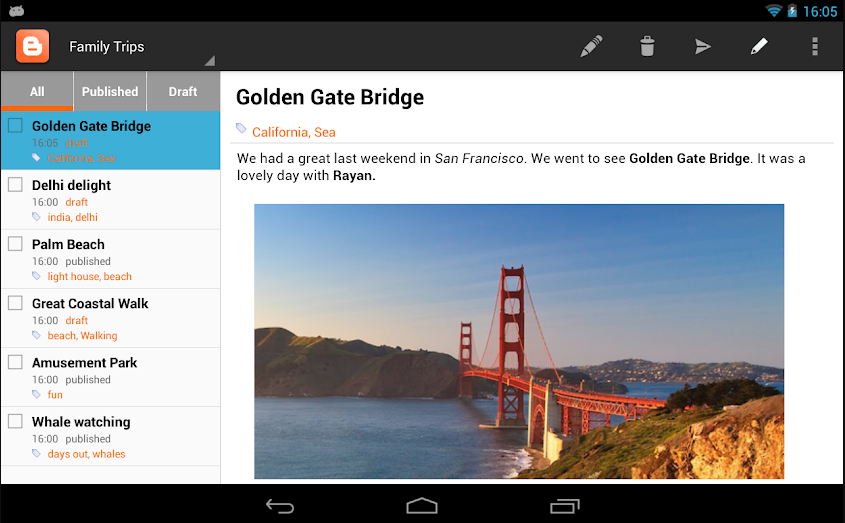
Task: Click the tag icon in Amusement Park row
Action: pyautogui.click(x=36, y=395)
